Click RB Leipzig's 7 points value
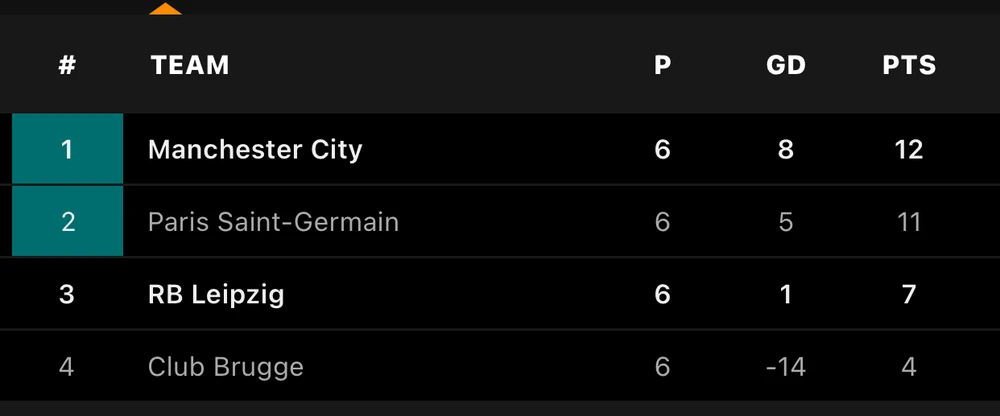The height and width of the screenshot is (416, 1000). click(909, 295)
